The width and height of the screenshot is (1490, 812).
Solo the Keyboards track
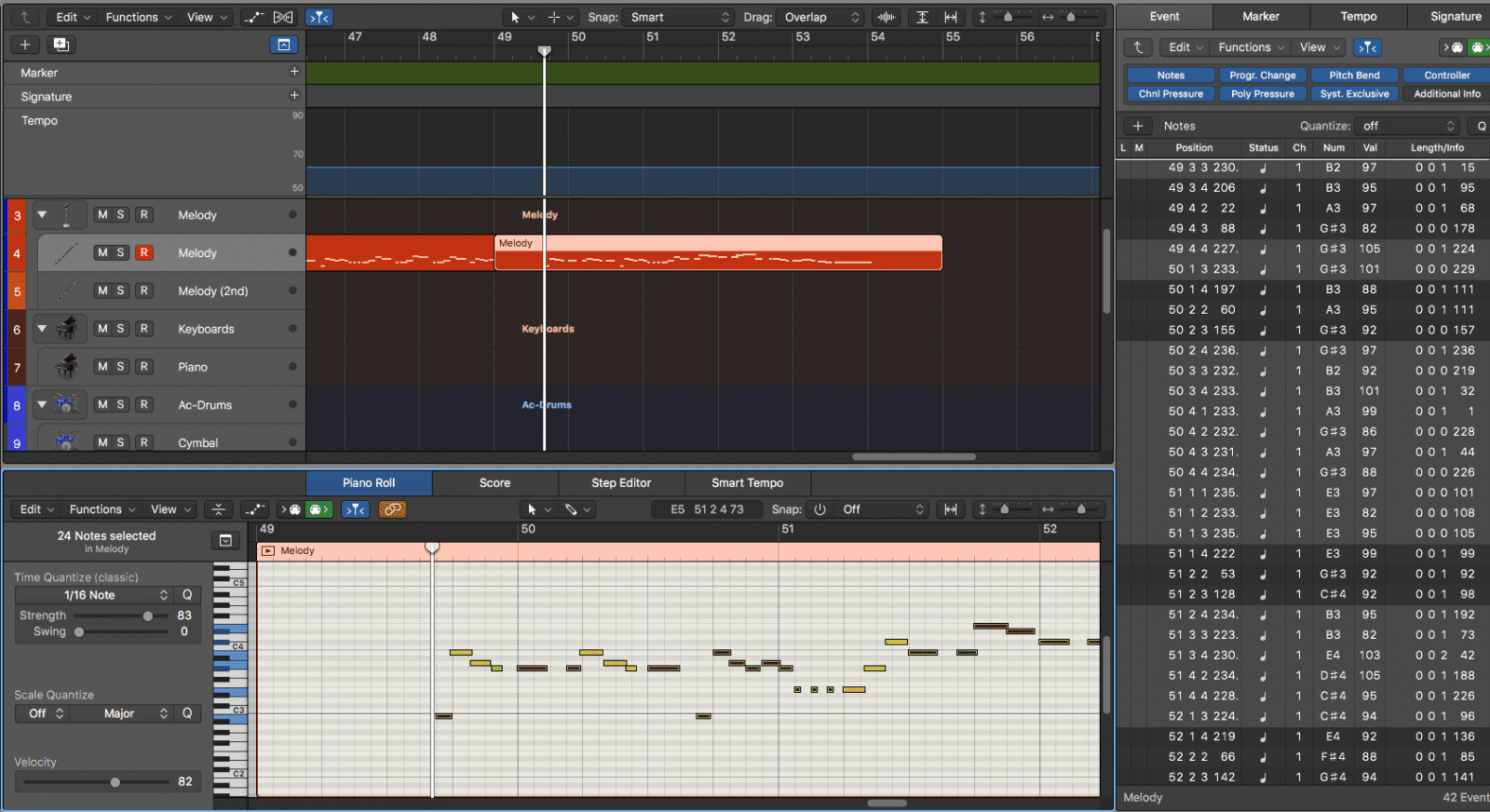(x=120, y=329)
